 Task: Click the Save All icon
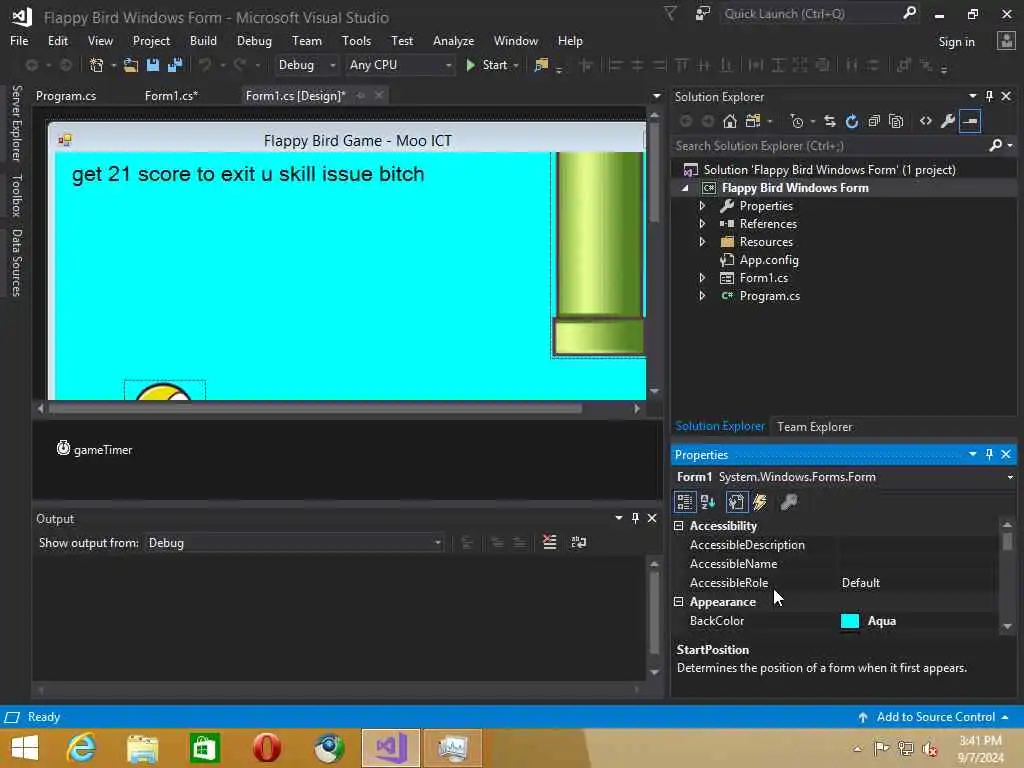(x=175, y=65)
